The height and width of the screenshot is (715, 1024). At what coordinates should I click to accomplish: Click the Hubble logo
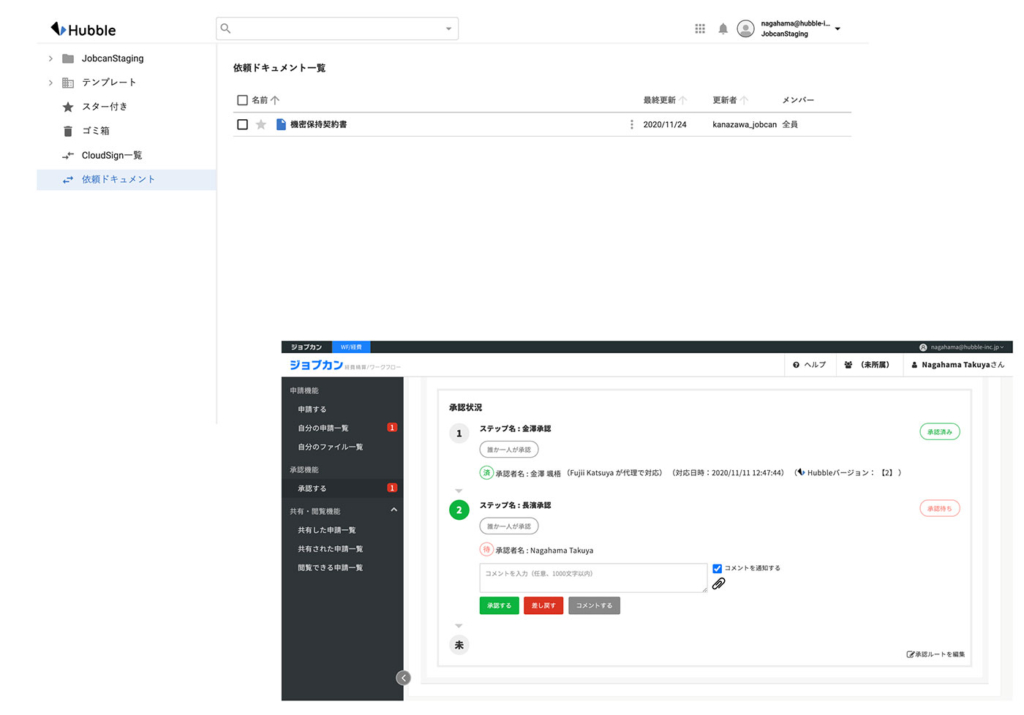[83, 29]
